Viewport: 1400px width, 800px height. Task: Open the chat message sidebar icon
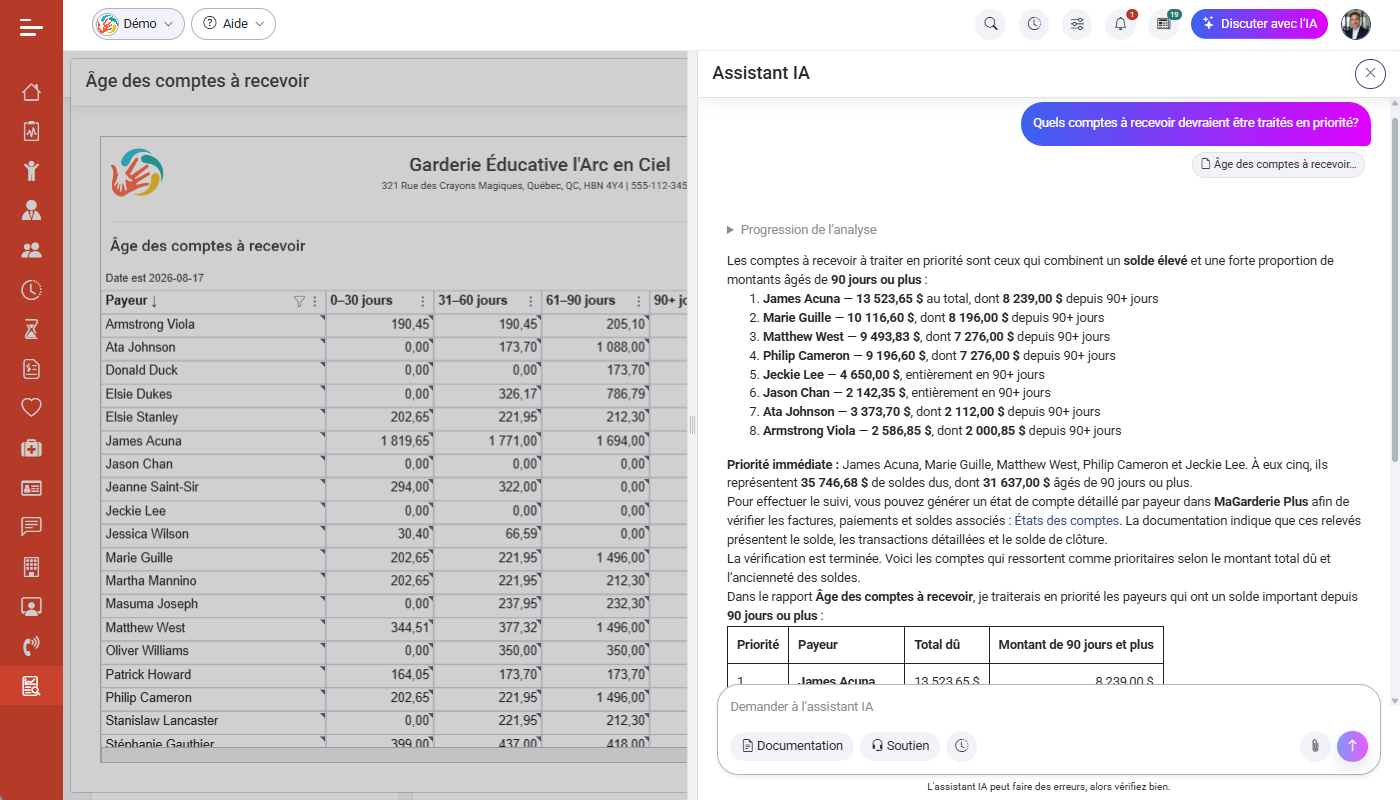coord(31,527)
